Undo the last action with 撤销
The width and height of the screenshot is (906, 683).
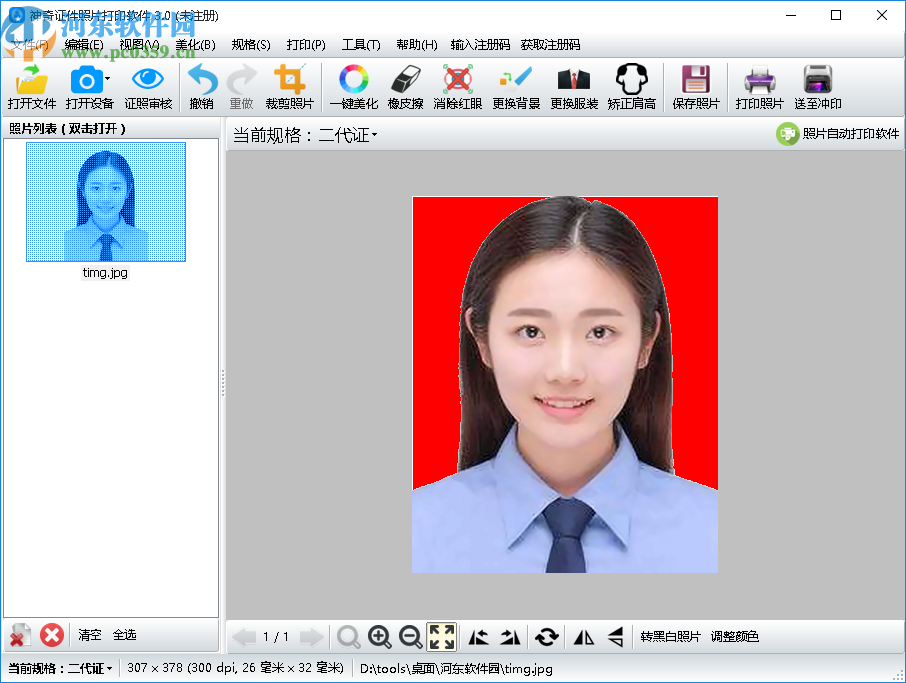pos(202,87)
